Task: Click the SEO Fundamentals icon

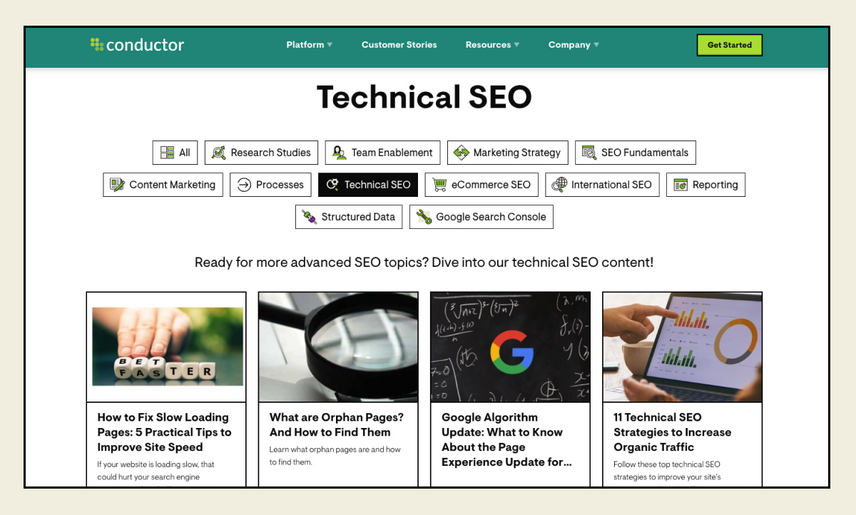Action: click(x=589, y=152)
